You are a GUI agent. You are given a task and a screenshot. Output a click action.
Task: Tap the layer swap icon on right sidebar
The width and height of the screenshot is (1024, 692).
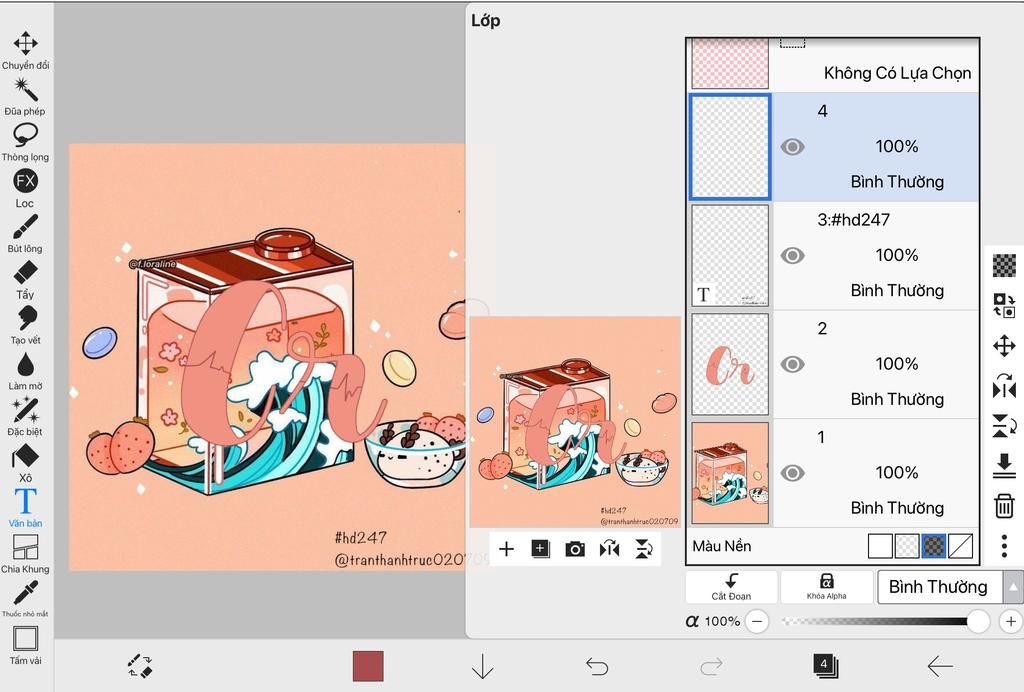(1004, 305)
